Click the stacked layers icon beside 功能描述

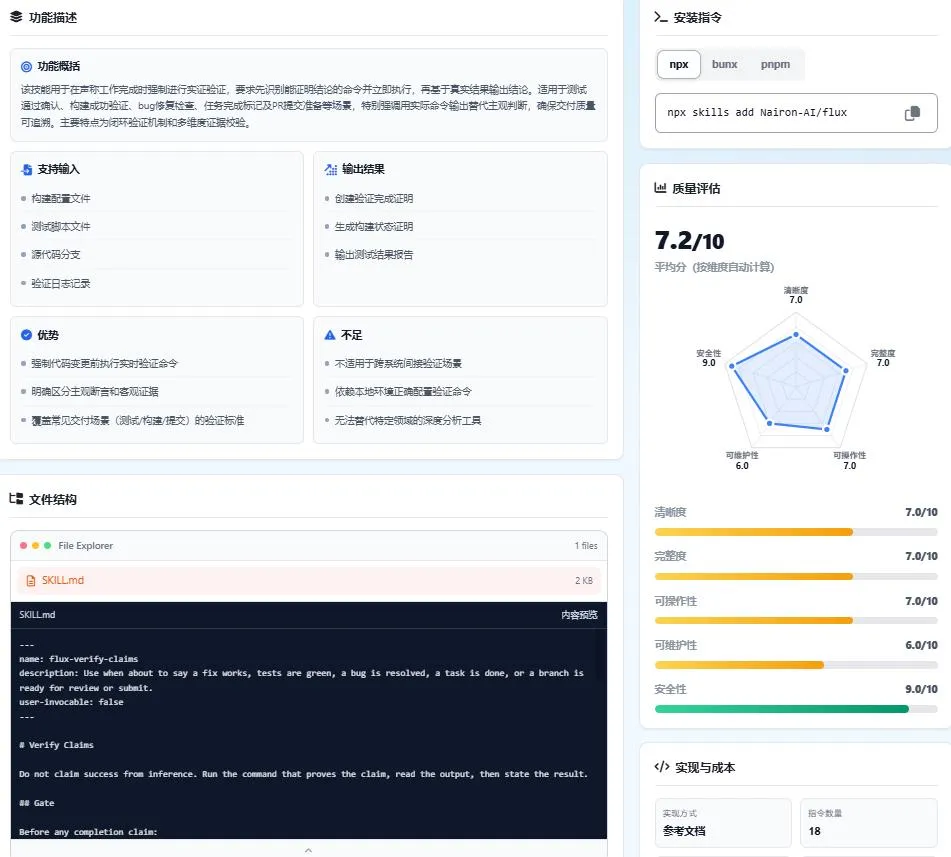pos(16,17)
